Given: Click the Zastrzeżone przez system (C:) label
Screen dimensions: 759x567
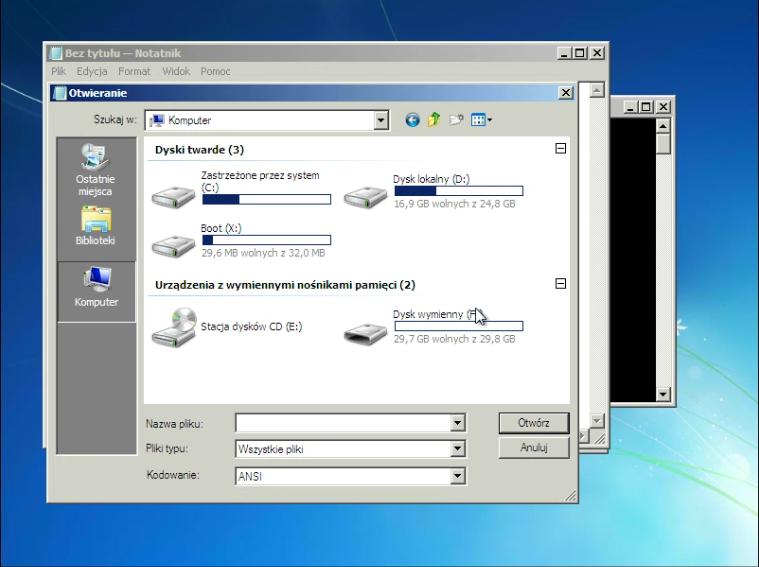Looking at the screenshot, I should [x=260, y=181].
